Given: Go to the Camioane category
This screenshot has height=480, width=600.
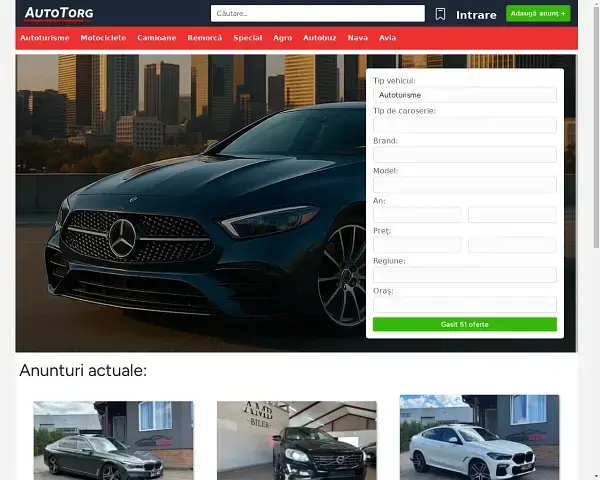Looking at the screenshot, I should tap(156, 38).
